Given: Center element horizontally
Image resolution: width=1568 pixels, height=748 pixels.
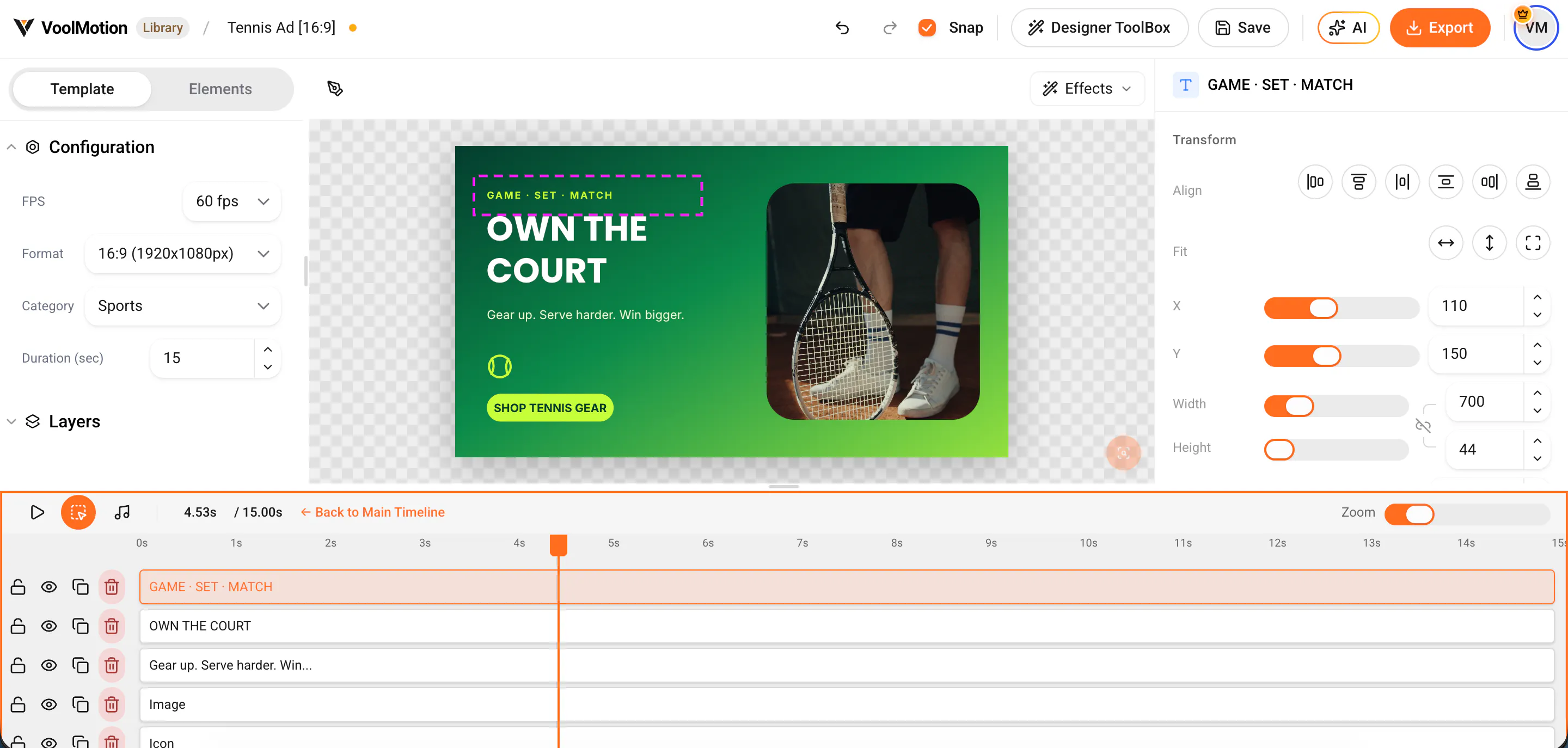Looking at the screenshot, I should point(1402,181).
